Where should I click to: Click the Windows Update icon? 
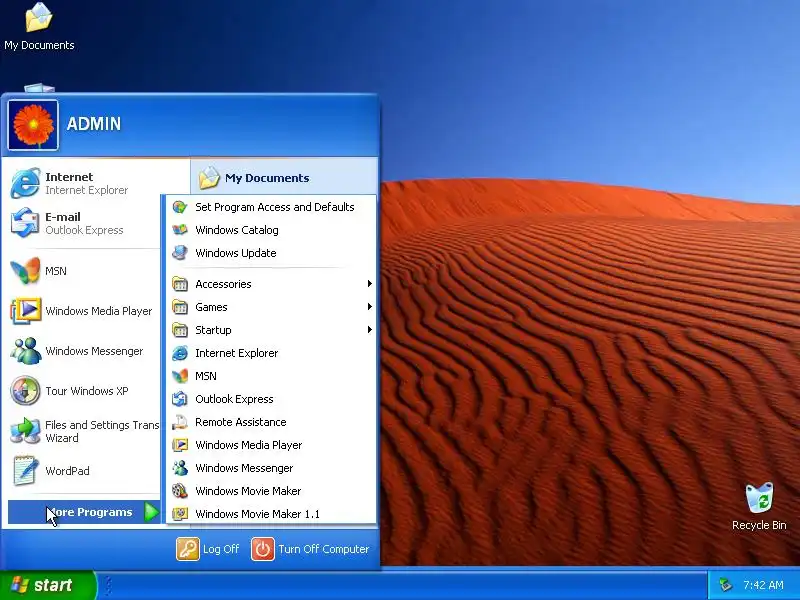pos(180,253)
